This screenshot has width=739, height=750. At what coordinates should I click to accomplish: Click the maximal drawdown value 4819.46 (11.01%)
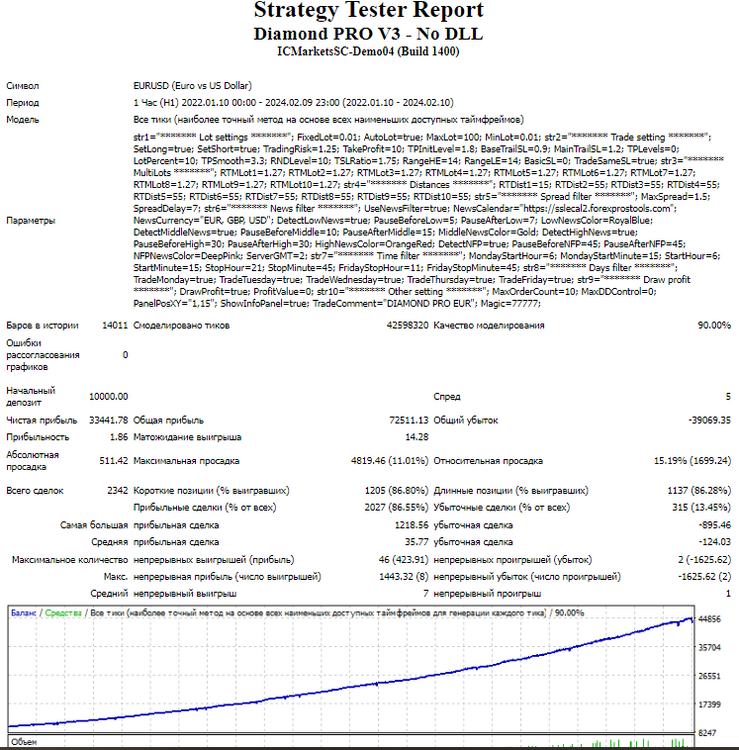pyautogui.click(x=389, y=461)
